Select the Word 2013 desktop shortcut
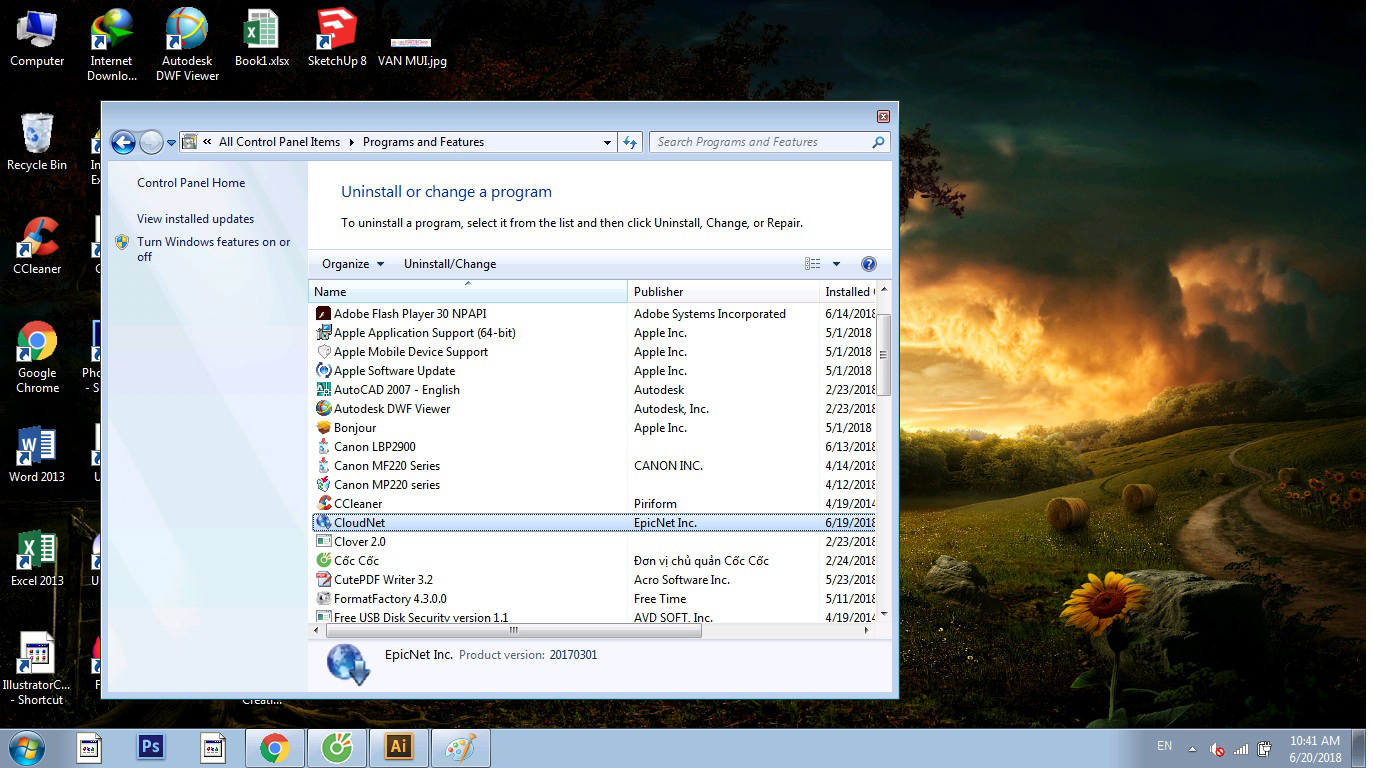The image size is (1373, 773). (37, 454)
